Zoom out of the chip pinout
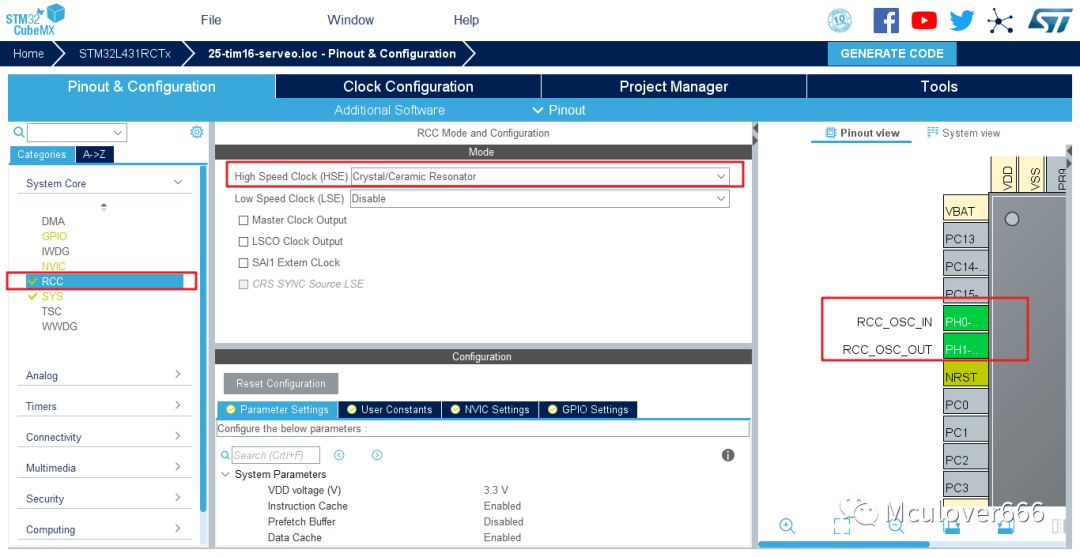Viewport: 1080px width, 557px height. 895,526
